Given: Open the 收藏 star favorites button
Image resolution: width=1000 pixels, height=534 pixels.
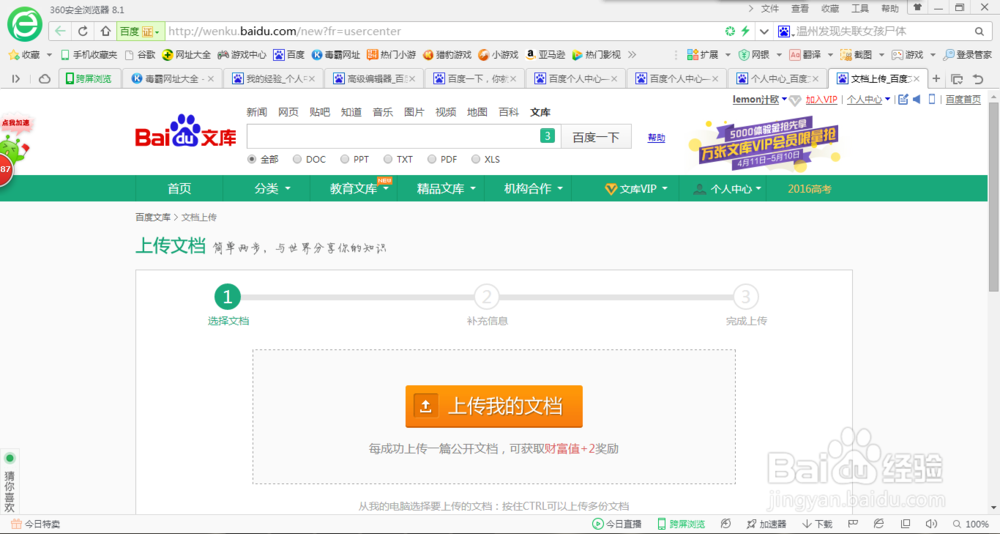Looking at the screenshot, I should tap(24, 55).
